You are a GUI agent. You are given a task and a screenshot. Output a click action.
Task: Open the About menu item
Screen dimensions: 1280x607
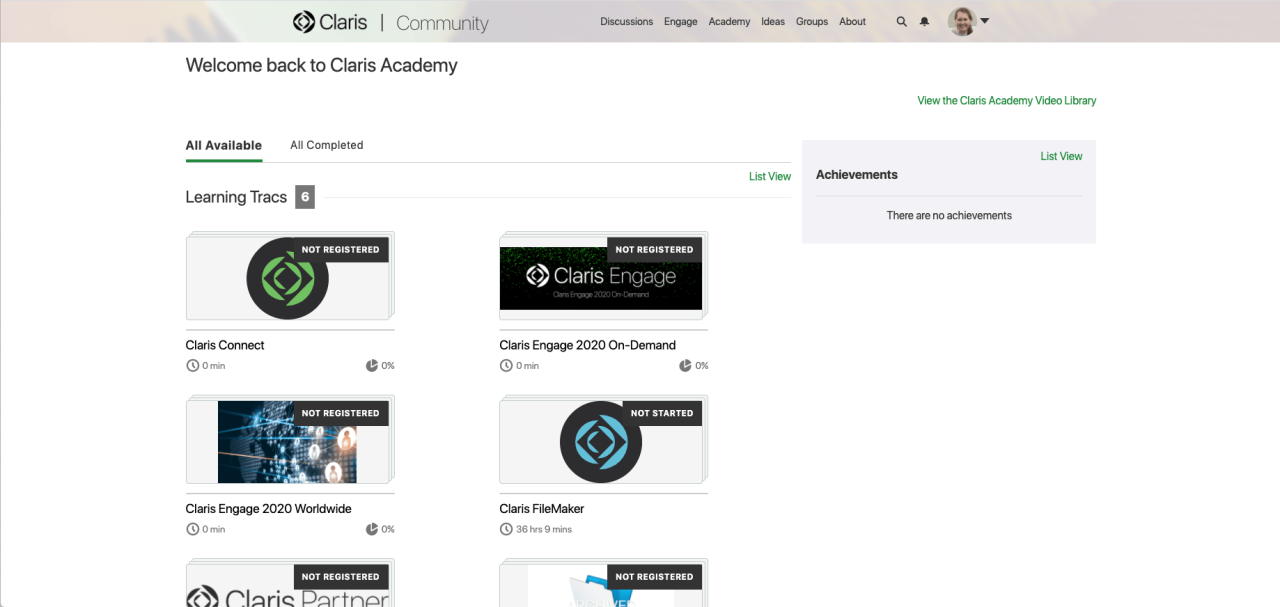pos(853,21)
